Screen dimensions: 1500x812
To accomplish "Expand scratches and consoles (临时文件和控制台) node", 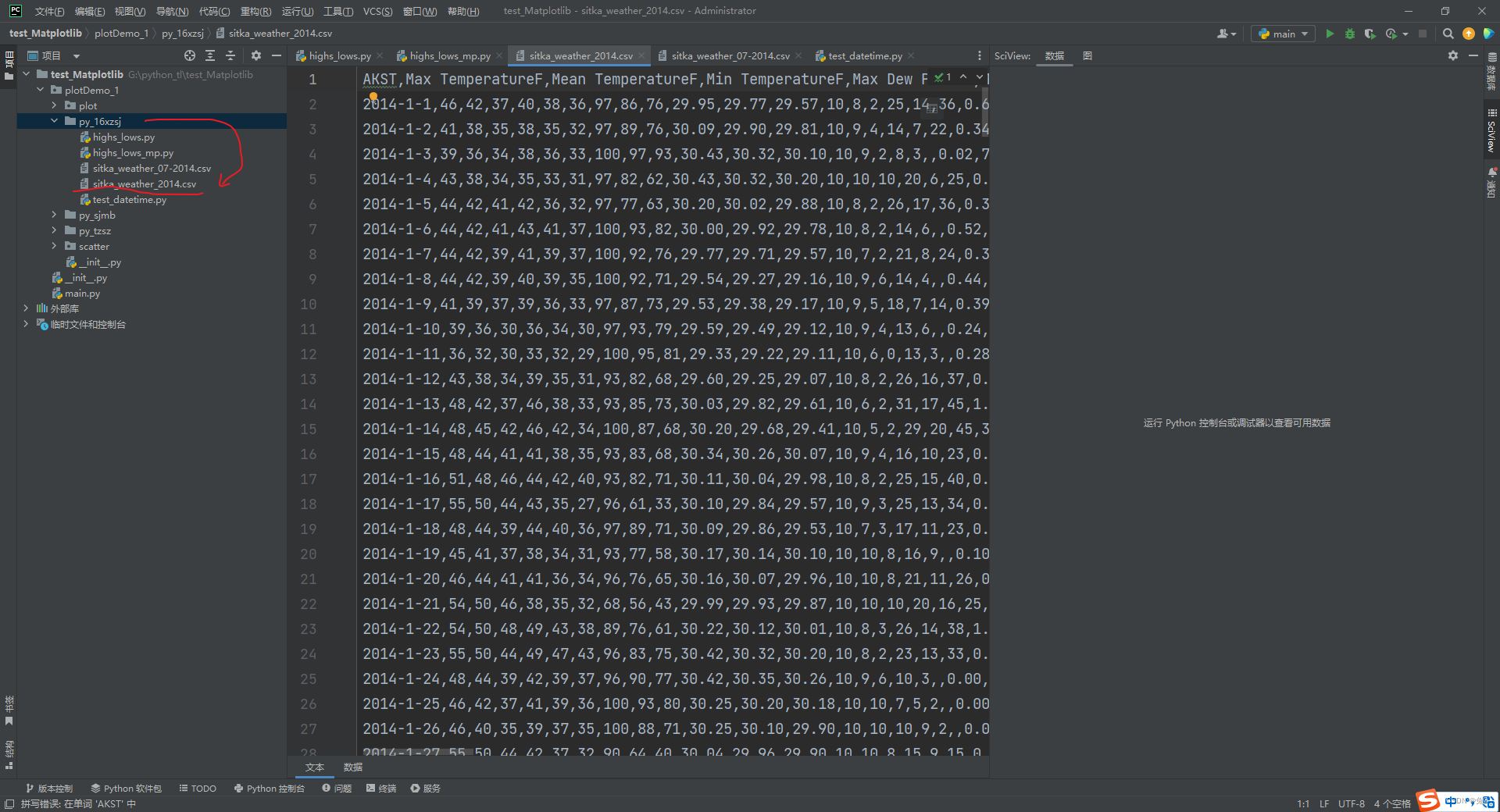I will click(27, 324).
